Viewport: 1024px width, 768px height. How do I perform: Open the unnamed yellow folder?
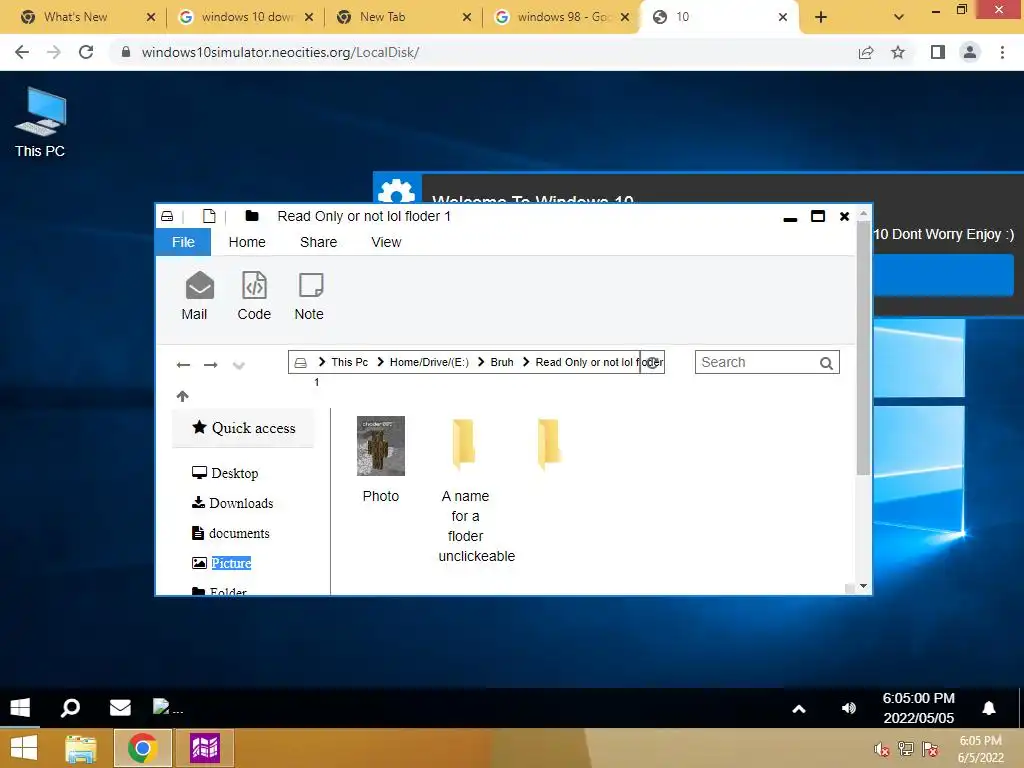(x=549, y=444)
